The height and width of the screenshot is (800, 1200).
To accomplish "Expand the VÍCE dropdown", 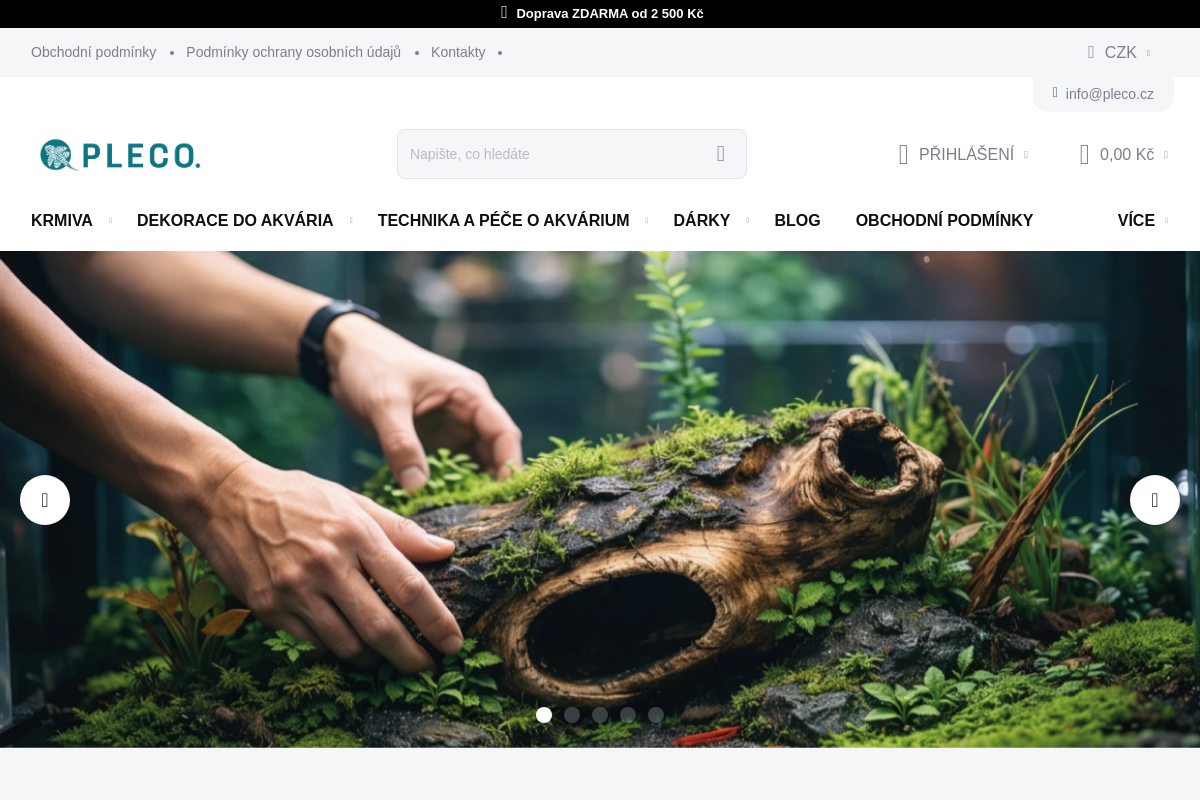I will [x=1137, y=220].
